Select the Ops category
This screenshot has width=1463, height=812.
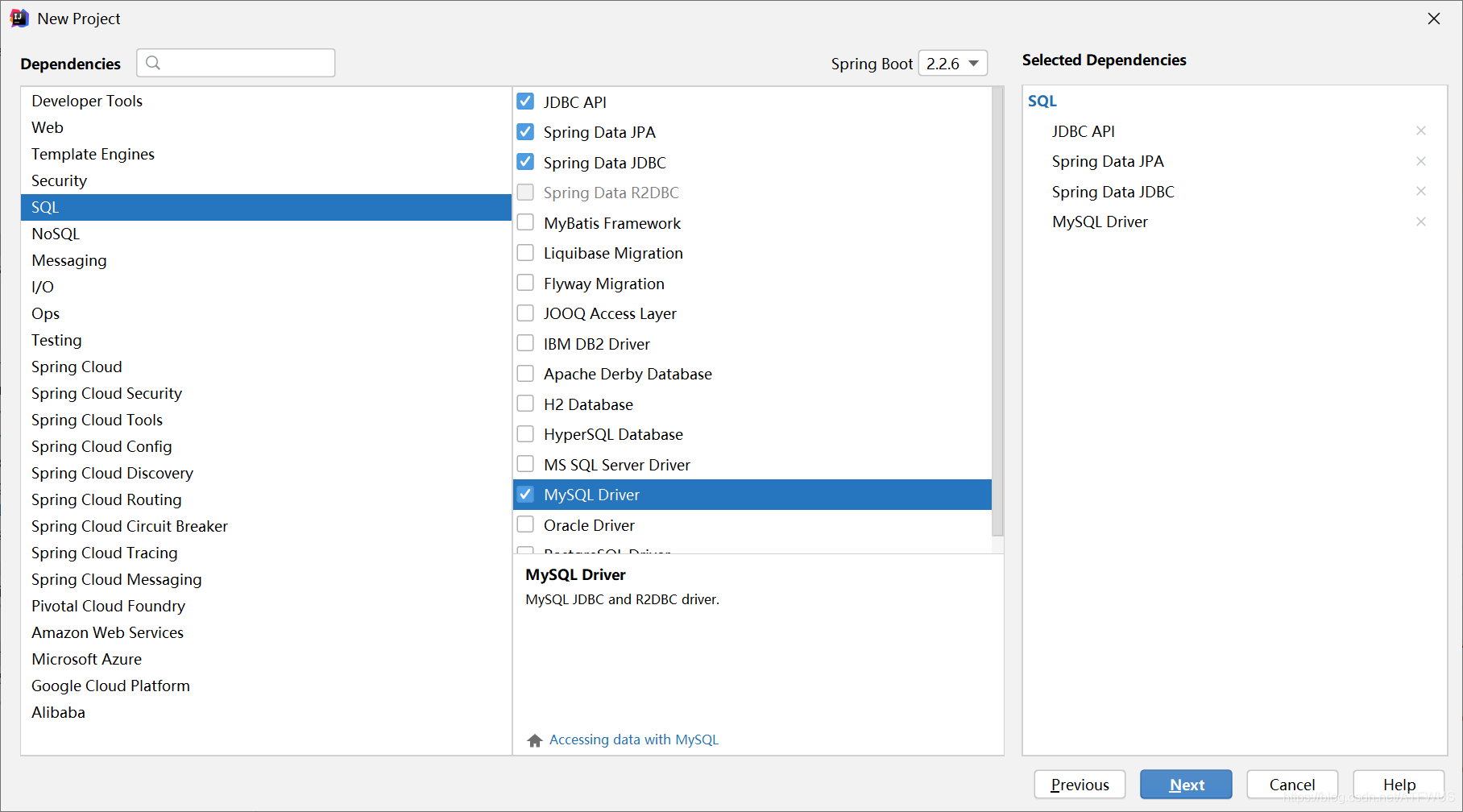tap(266, 313)
